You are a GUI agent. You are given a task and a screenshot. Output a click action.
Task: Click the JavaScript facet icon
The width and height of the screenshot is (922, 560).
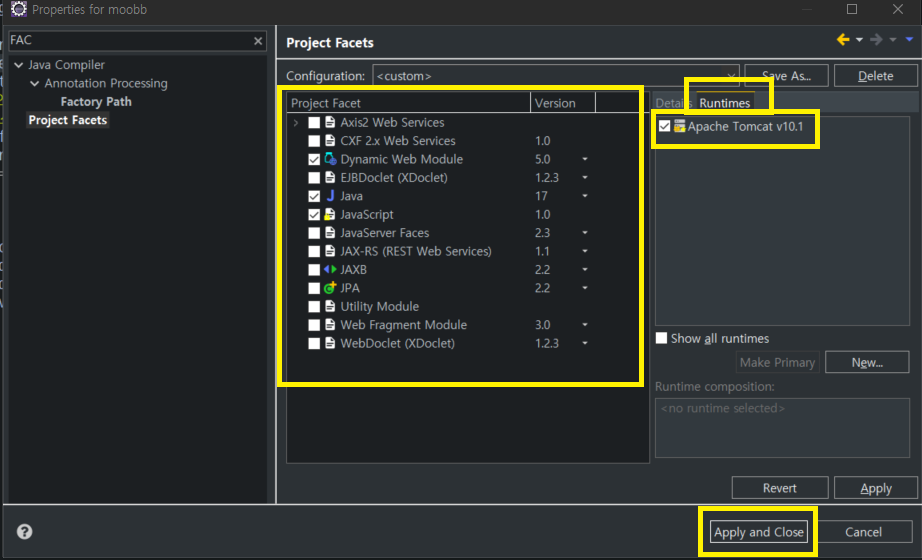(330, 214)
